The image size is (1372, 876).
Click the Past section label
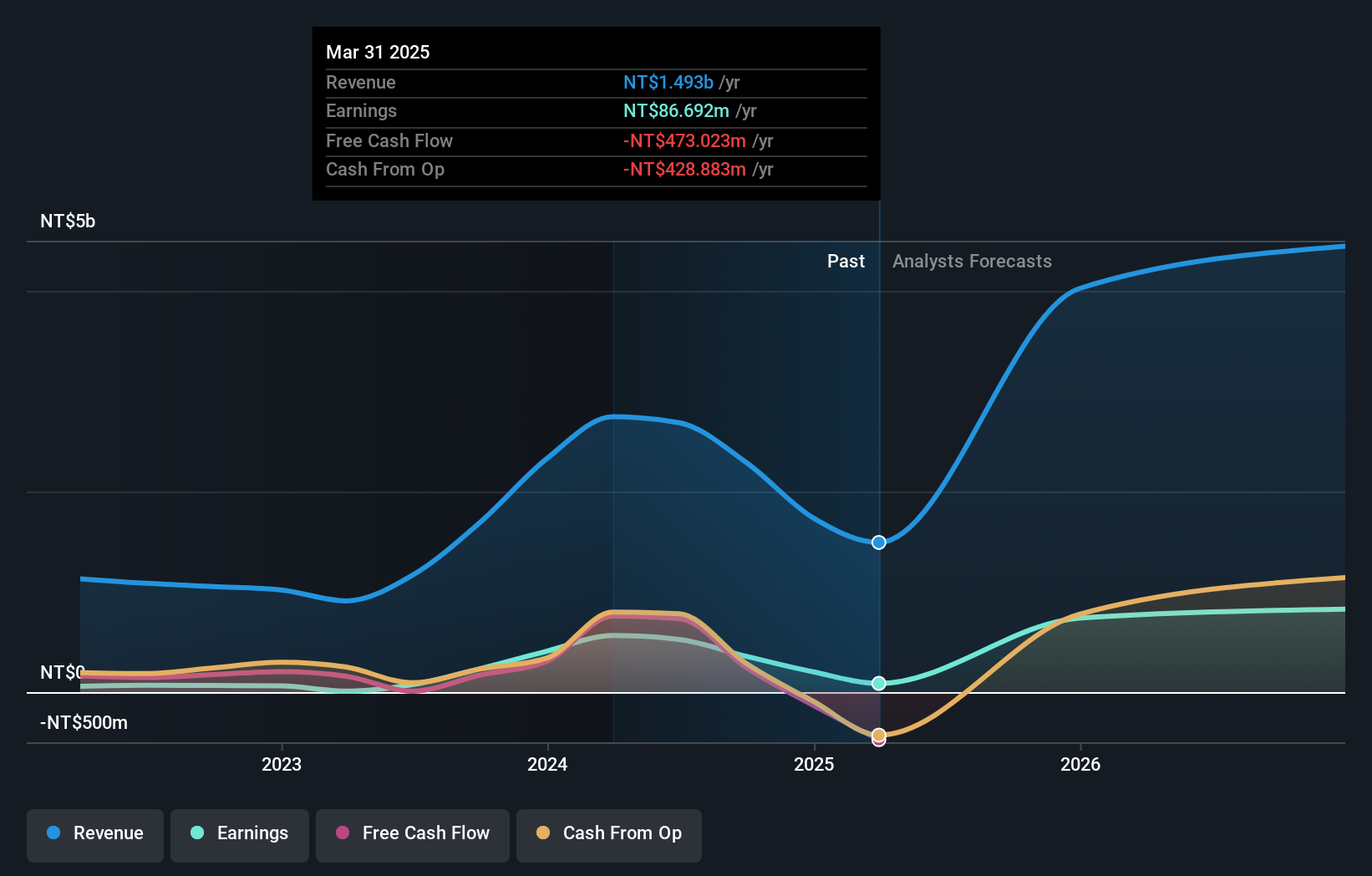[x=846, y=261]
